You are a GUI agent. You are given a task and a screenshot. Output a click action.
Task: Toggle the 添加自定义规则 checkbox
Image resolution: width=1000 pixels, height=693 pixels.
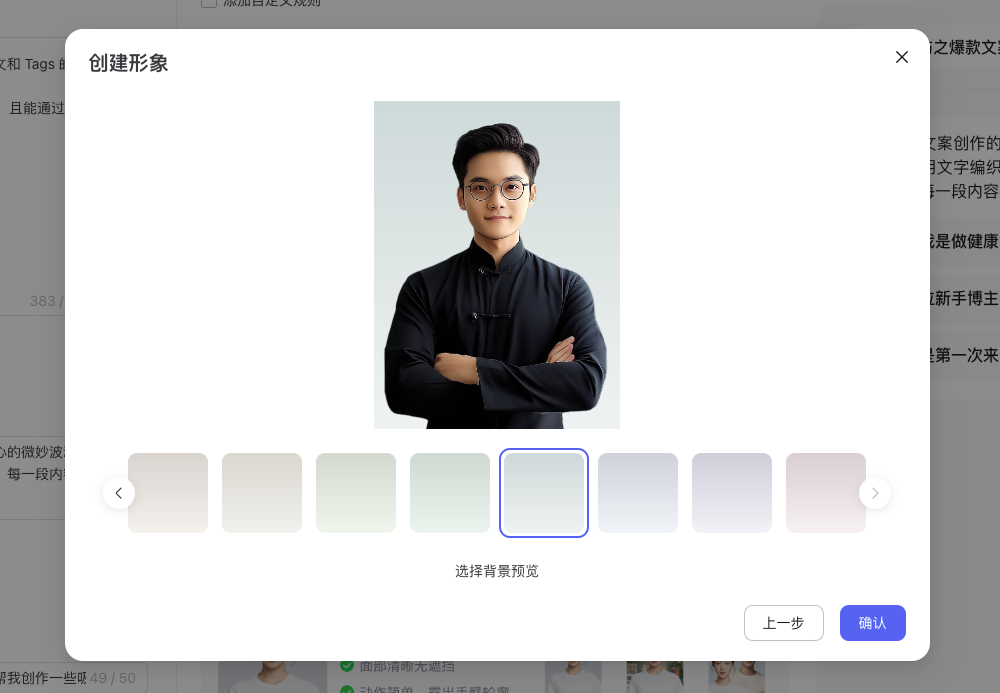(209, 2)
